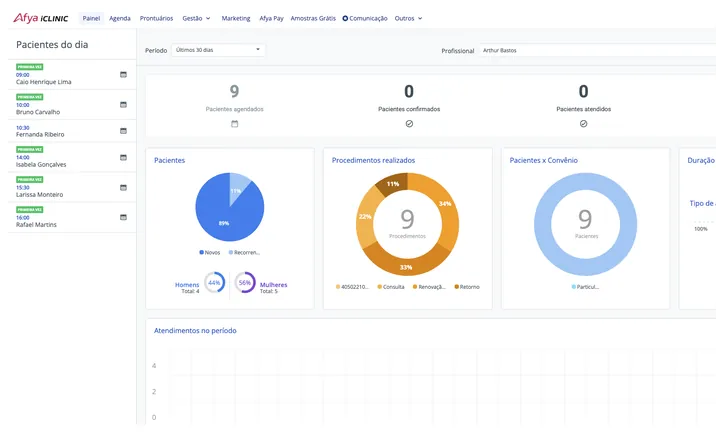Image resolution: width=724 pixels, height=440 pixels.
Task: Open the Agenda menu item
Action: tap(120, 18)
